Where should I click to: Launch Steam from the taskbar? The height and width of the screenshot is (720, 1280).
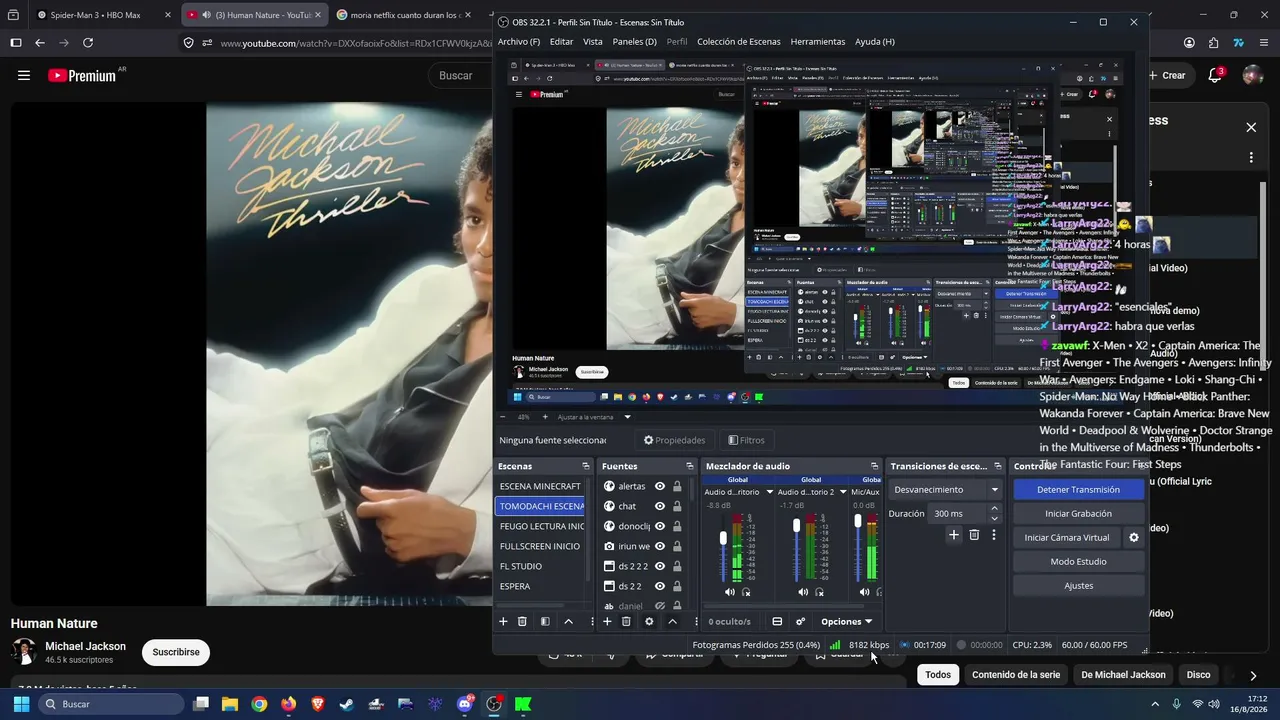tap(346, 704)
